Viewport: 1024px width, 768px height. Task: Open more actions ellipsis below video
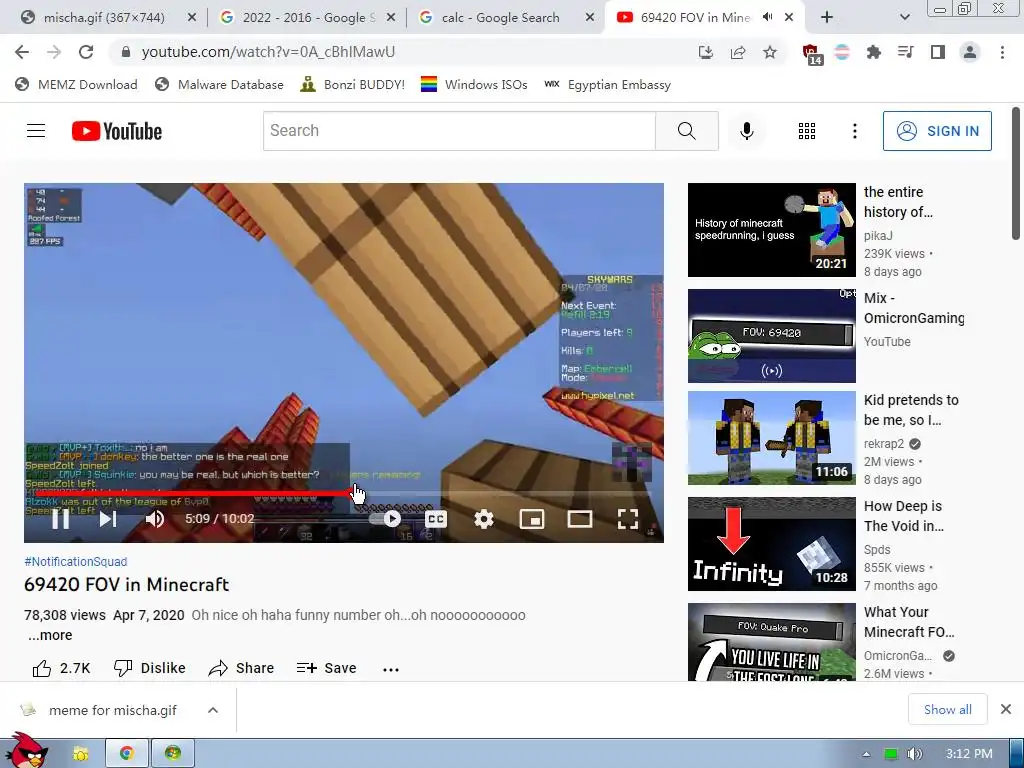pos(391,669)
